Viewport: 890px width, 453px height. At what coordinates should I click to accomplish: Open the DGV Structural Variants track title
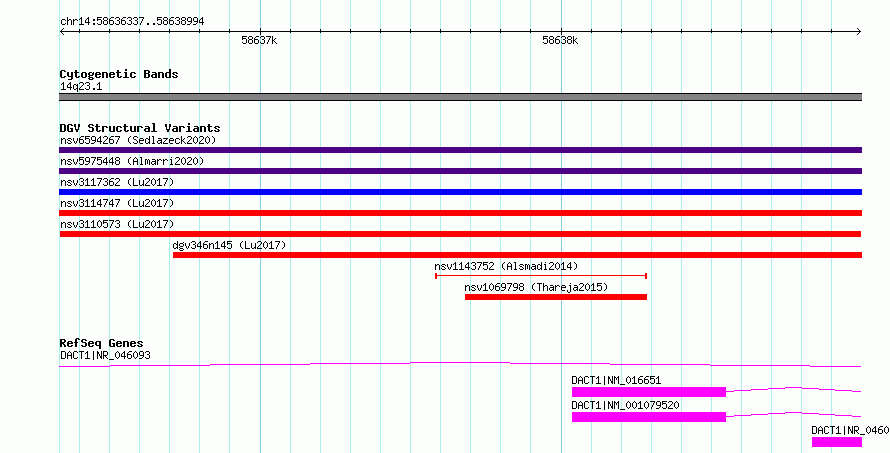(x=140, y=128)
